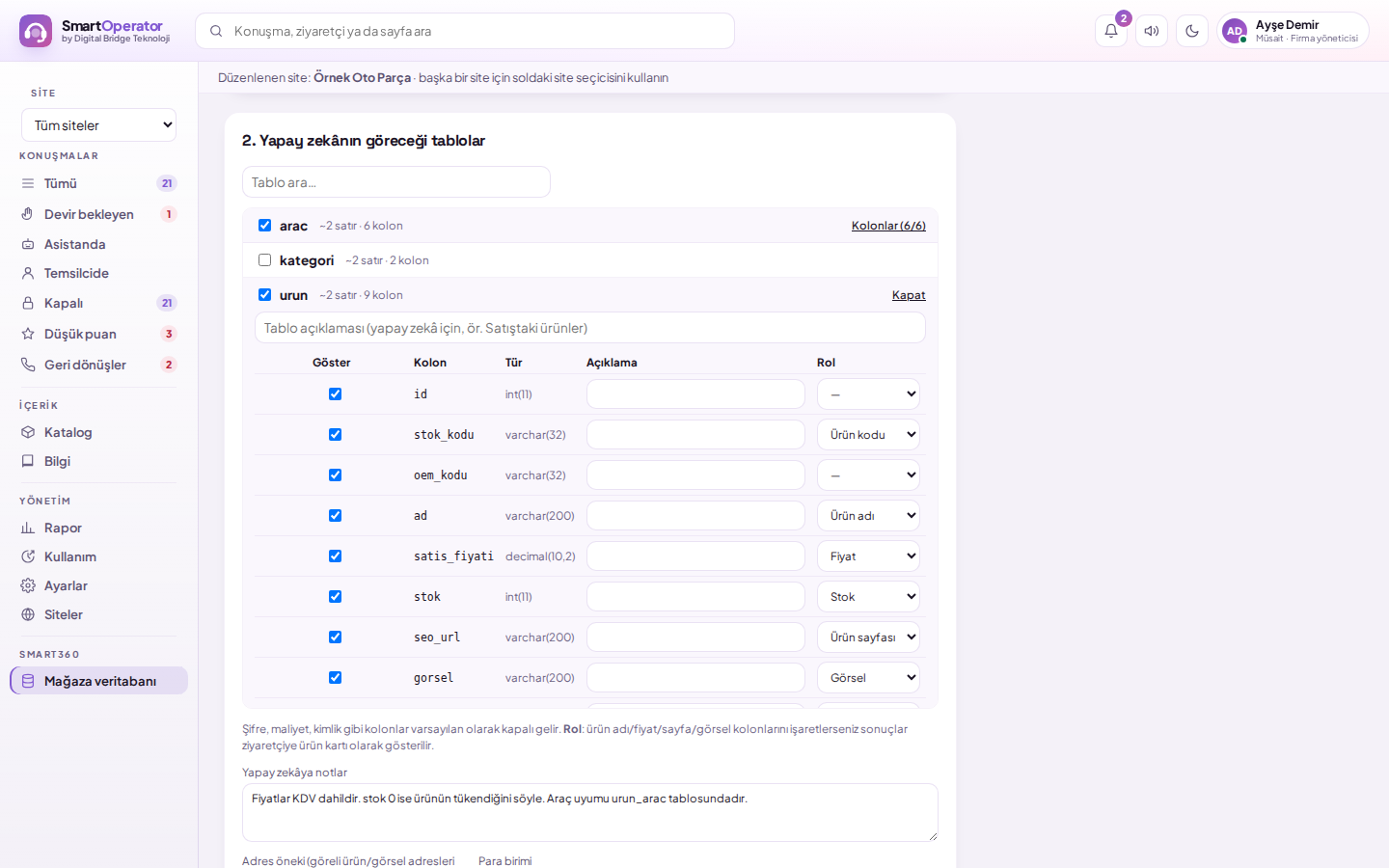Viewport: 1389px width, 868px height.
Task: Click the search magnifier icon
Action: click(x=217, y=31)
